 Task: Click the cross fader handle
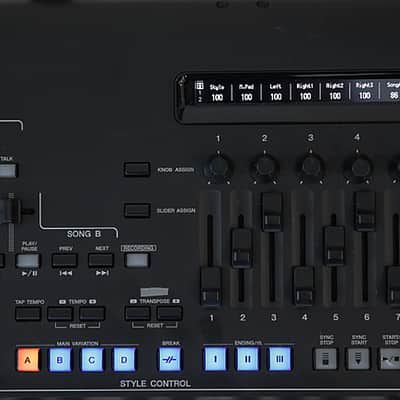tap(10, 211)
